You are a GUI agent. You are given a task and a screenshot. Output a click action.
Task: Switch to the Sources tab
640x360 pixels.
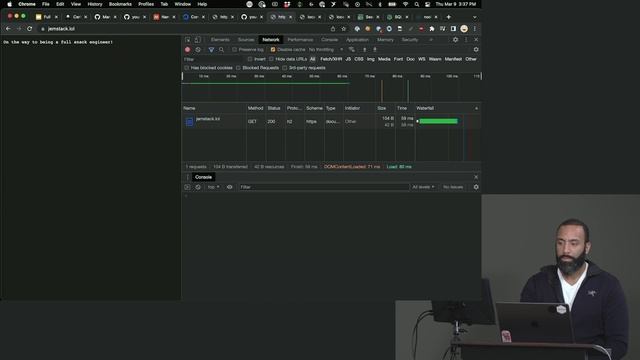click(246, 40)
